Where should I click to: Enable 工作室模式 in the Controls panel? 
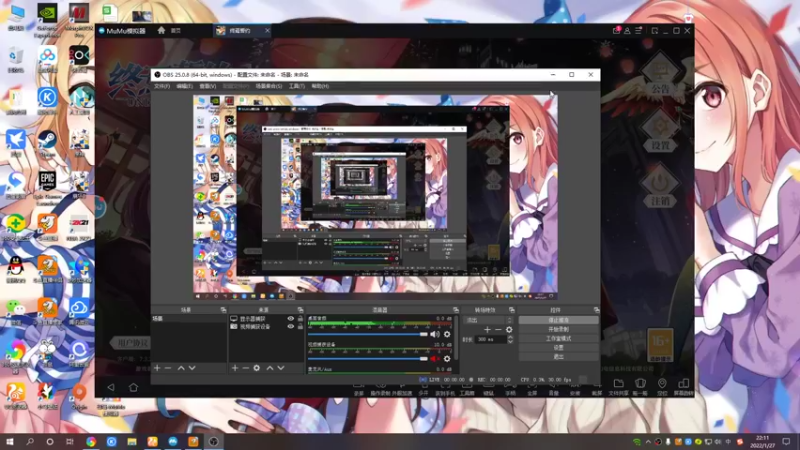coord(559,338)
